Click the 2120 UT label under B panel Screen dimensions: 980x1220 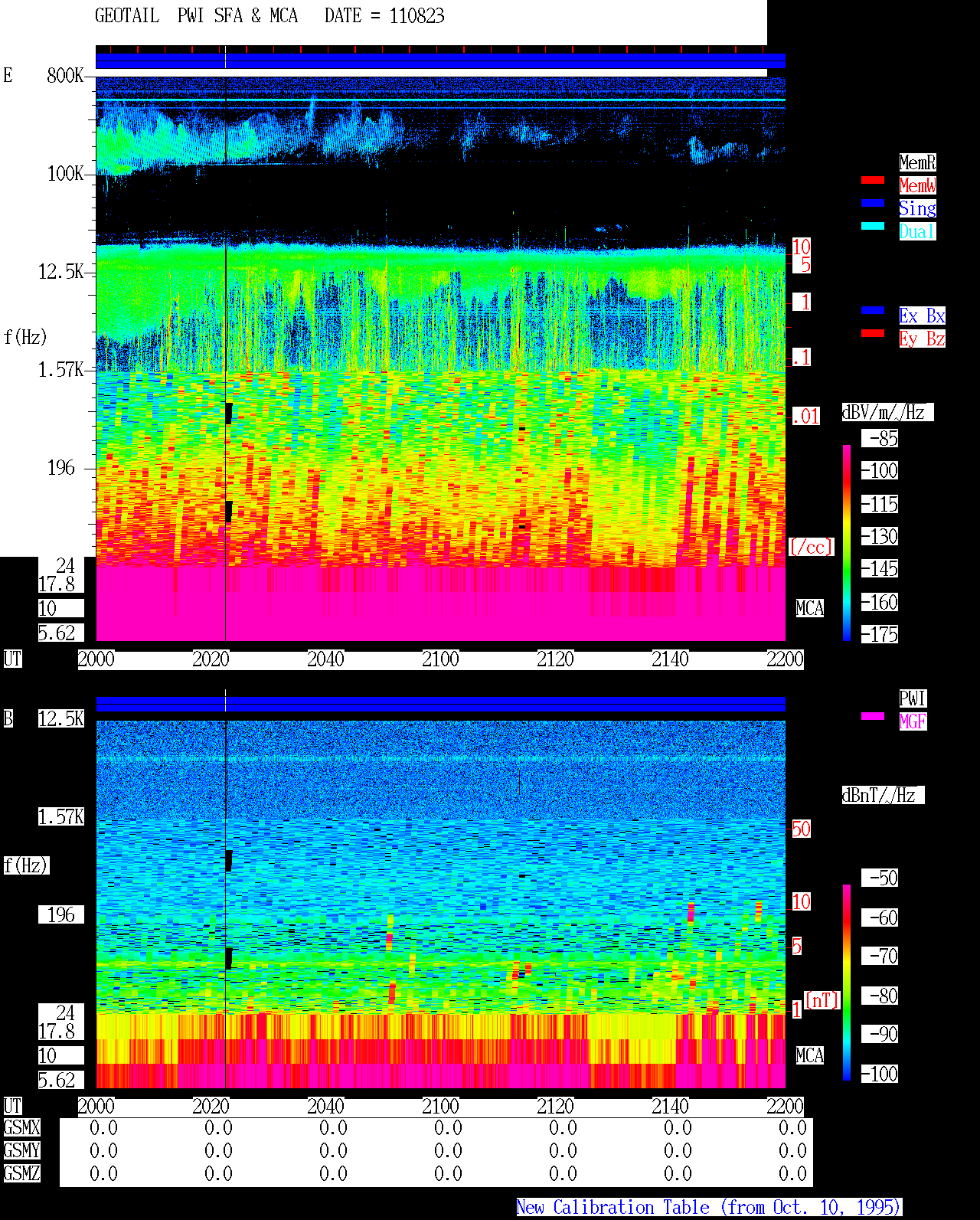click(555, 1107)
